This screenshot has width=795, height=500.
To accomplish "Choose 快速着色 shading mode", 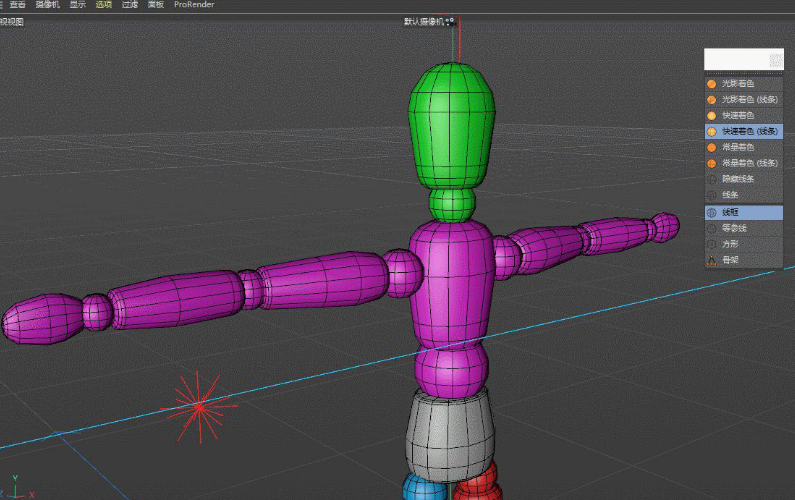I will point(744,115).
